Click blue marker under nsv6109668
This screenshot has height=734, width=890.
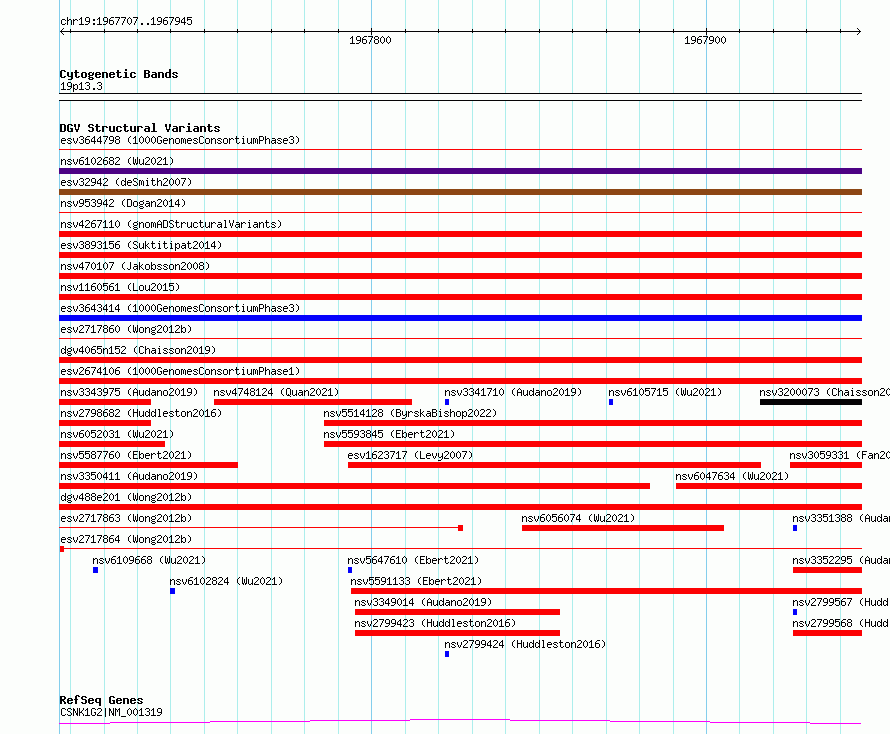pyautogui.click(x=95, y=570)
